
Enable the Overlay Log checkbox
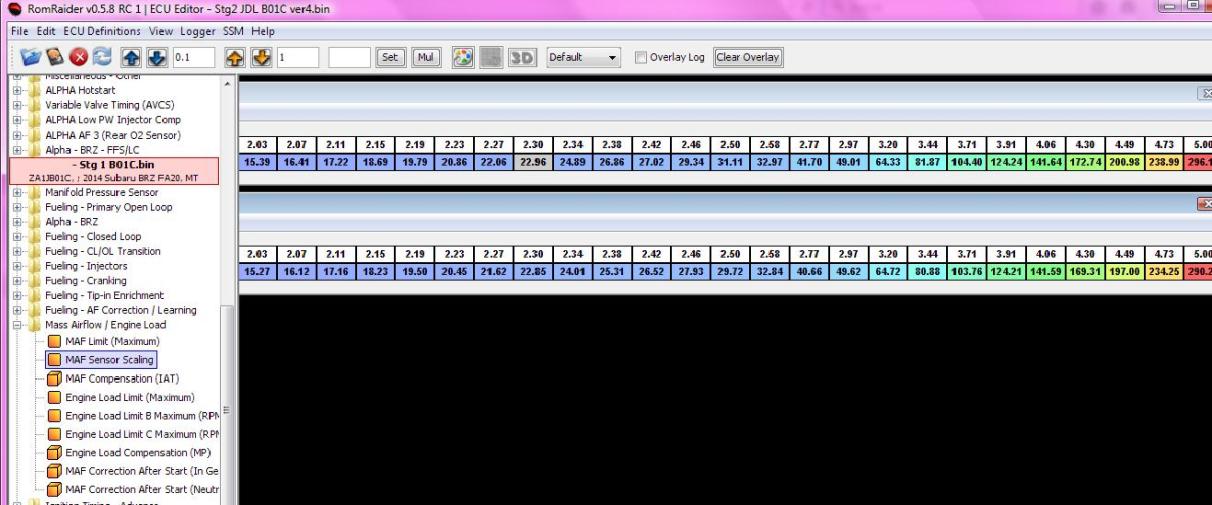[x=642, y=57]
